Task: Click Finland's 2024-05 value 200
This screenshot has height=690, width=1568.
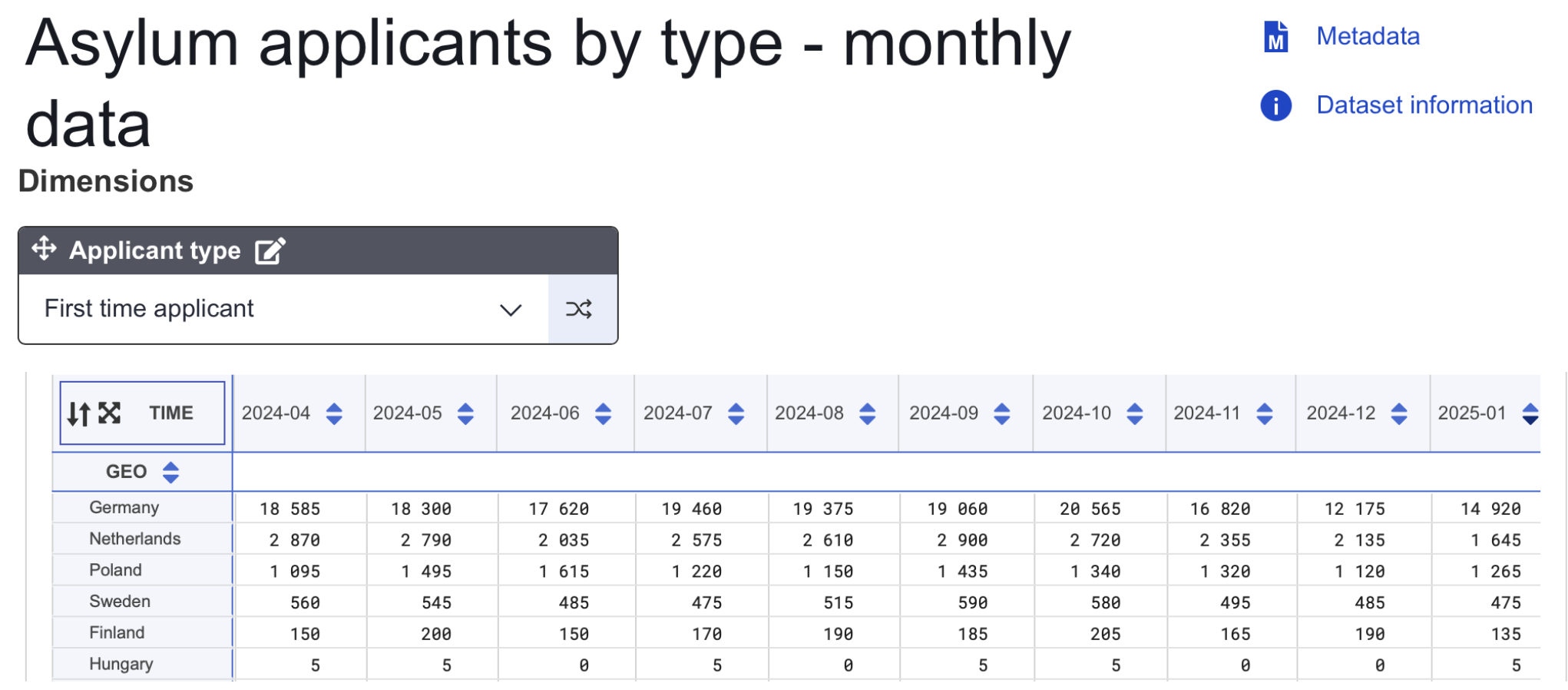Action: (436, 635)
